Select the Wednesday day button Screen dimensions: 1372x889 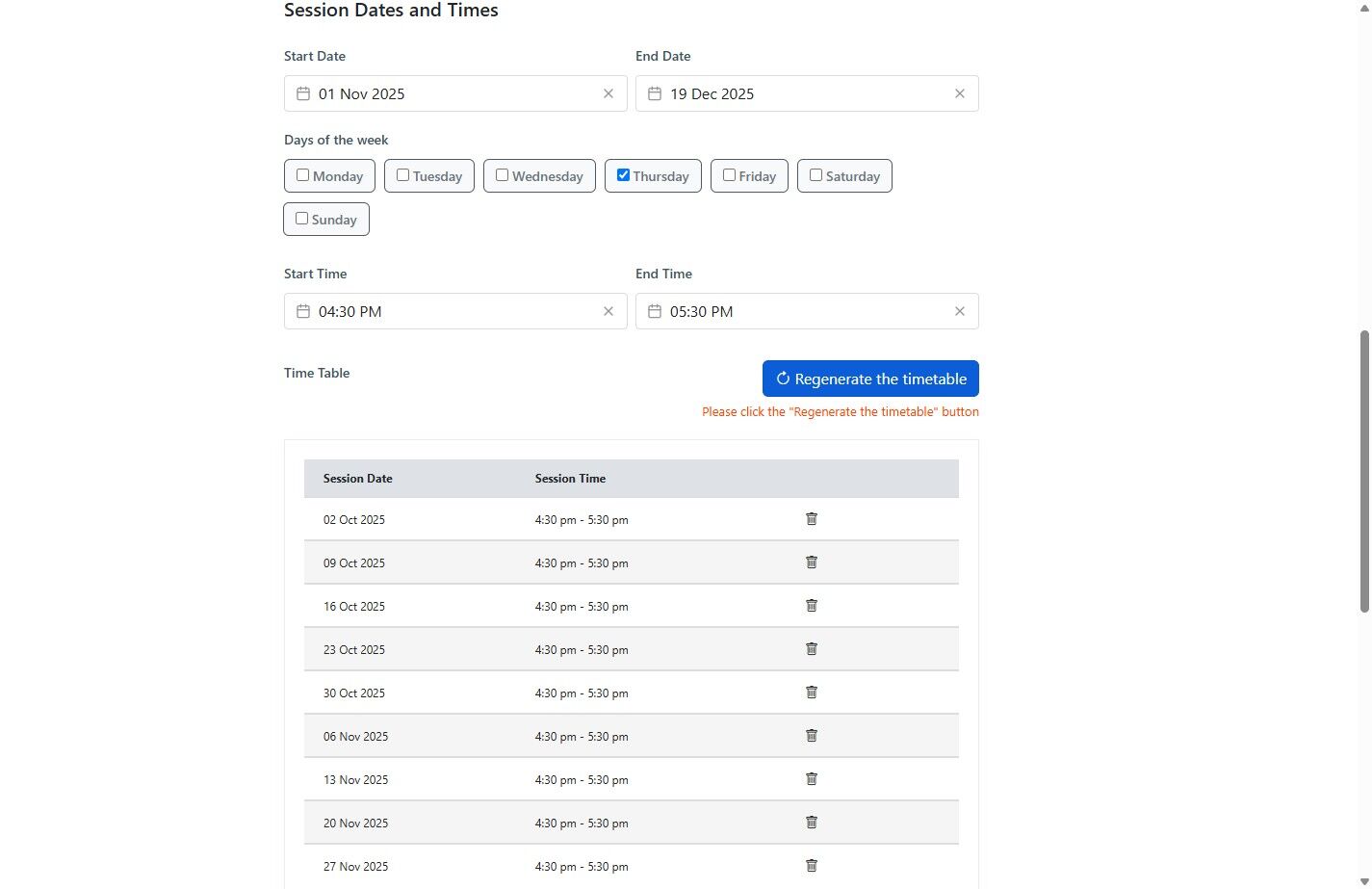tap(539, 176)
